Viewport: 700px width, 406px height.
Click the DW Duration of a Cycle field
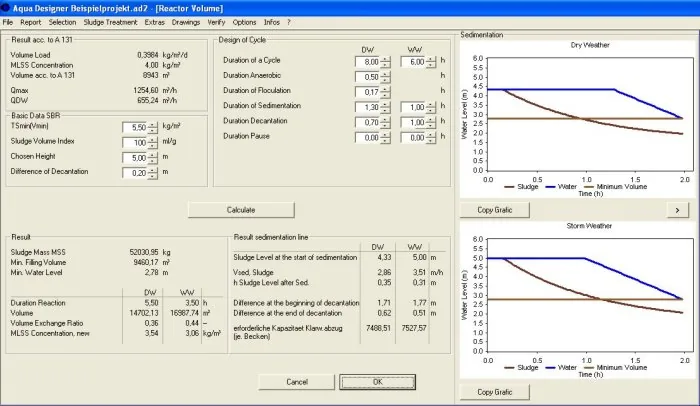[x=367, y=62]
